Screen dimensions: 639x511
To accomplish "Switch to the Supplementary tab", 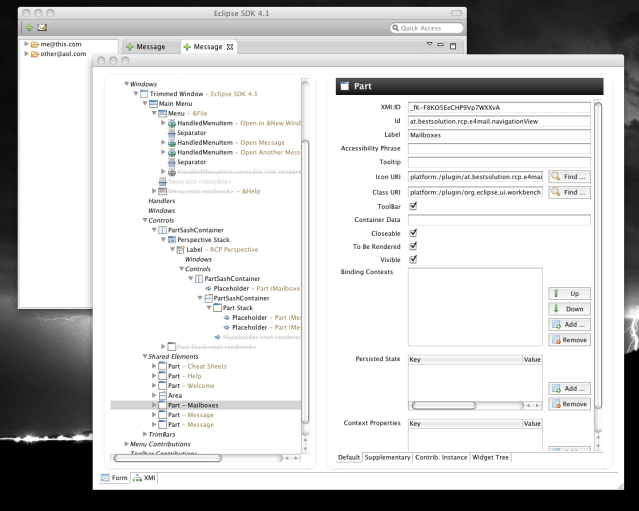I will tap(388, 457).
